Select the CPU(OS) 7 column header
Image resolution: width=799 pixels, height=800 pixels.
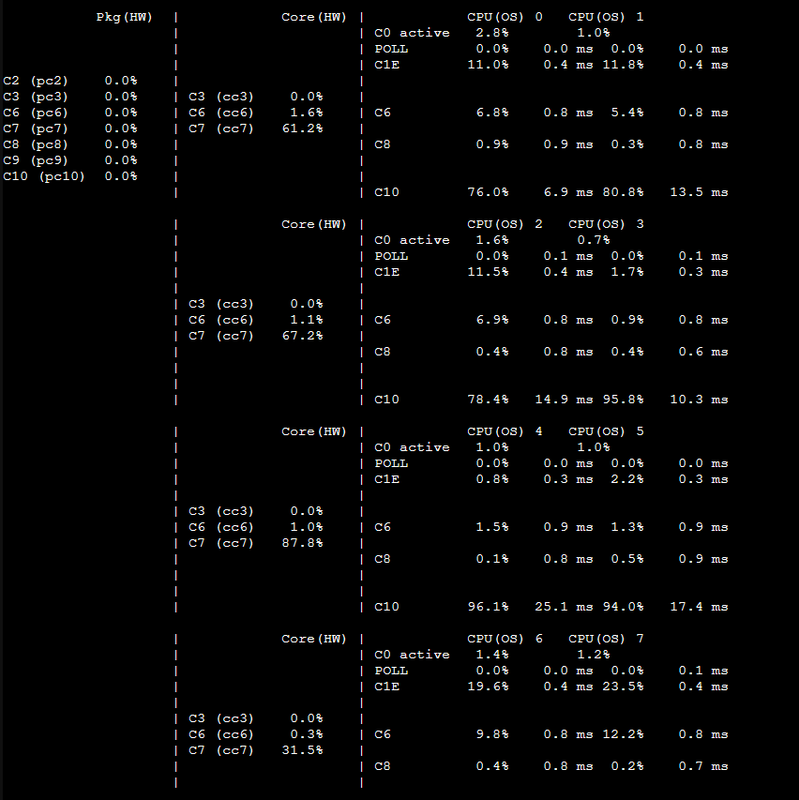606,639
